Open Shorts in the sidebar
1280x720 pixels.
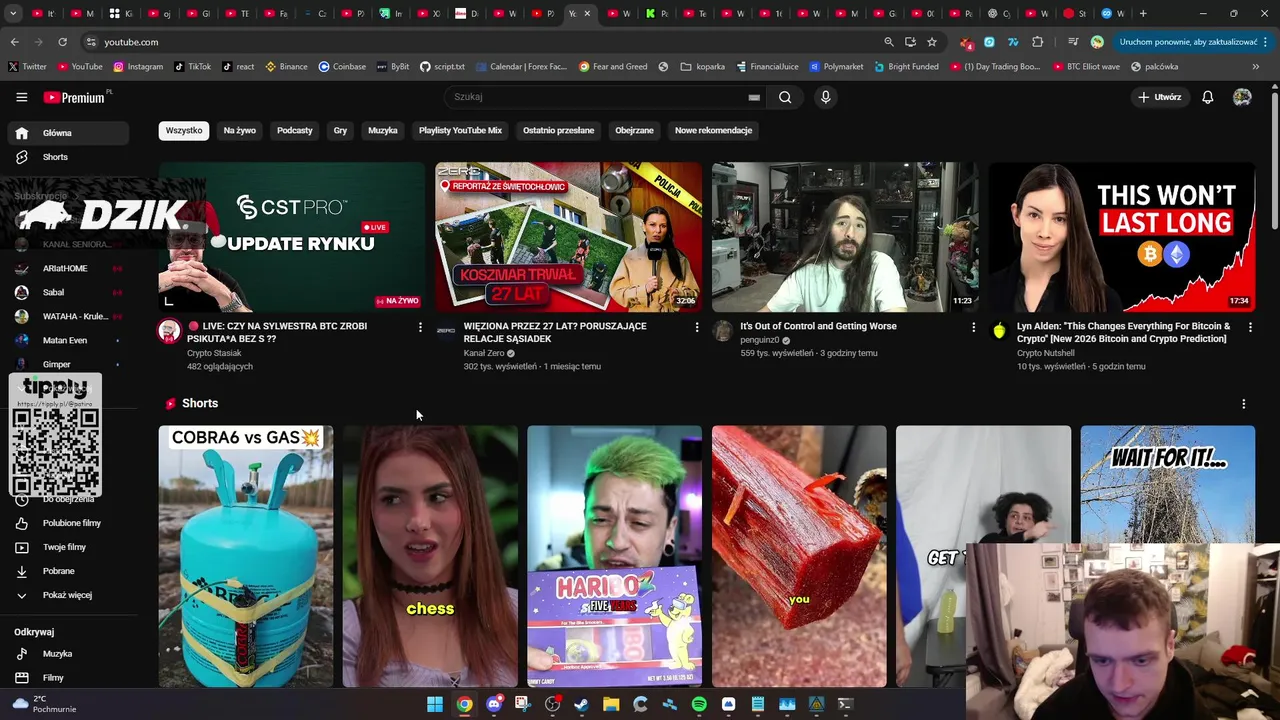pyautogui.click(x=68, y=157)
